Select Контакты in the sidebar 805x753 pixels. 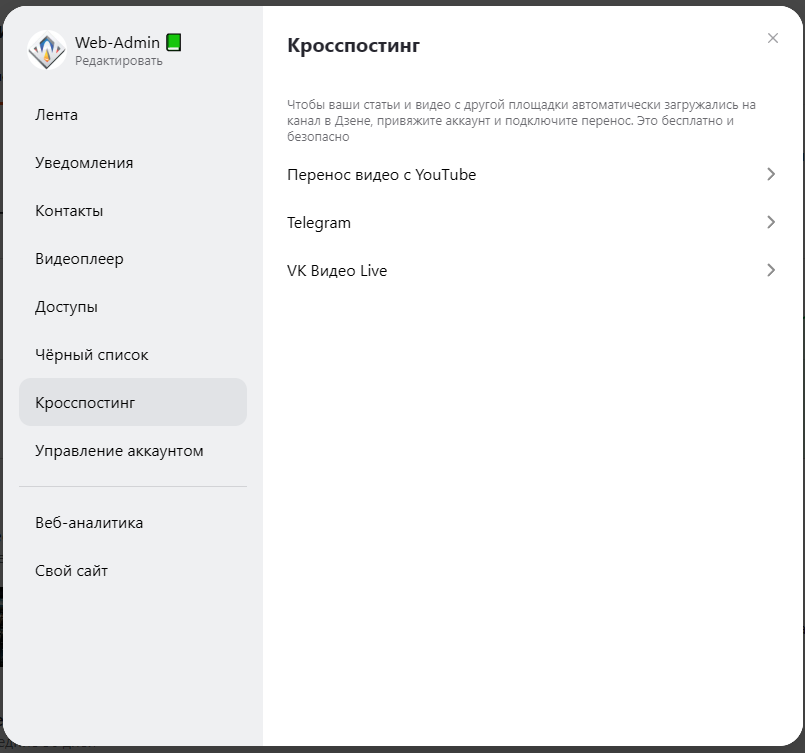tap(133, 210)
